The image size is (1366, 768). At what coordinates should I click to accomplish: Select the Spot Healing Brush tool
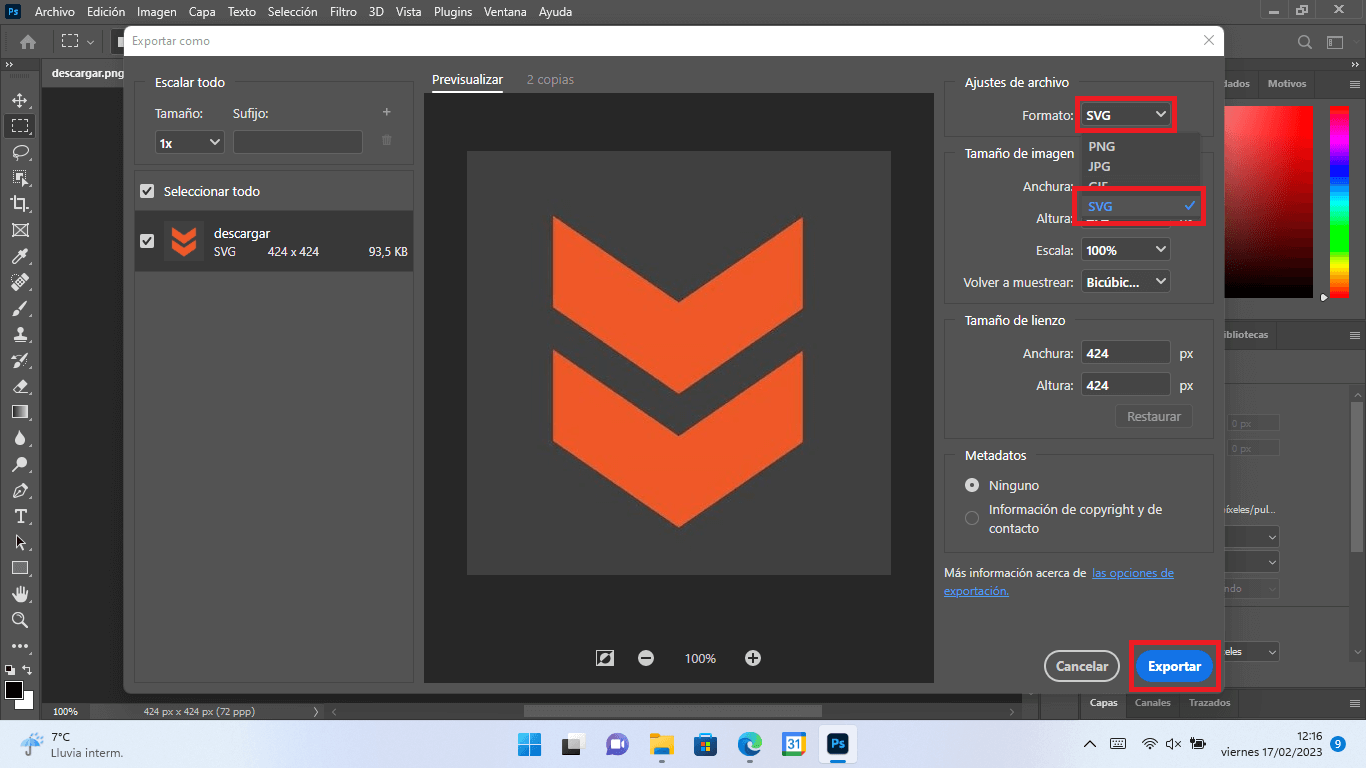tap(19, 283)
